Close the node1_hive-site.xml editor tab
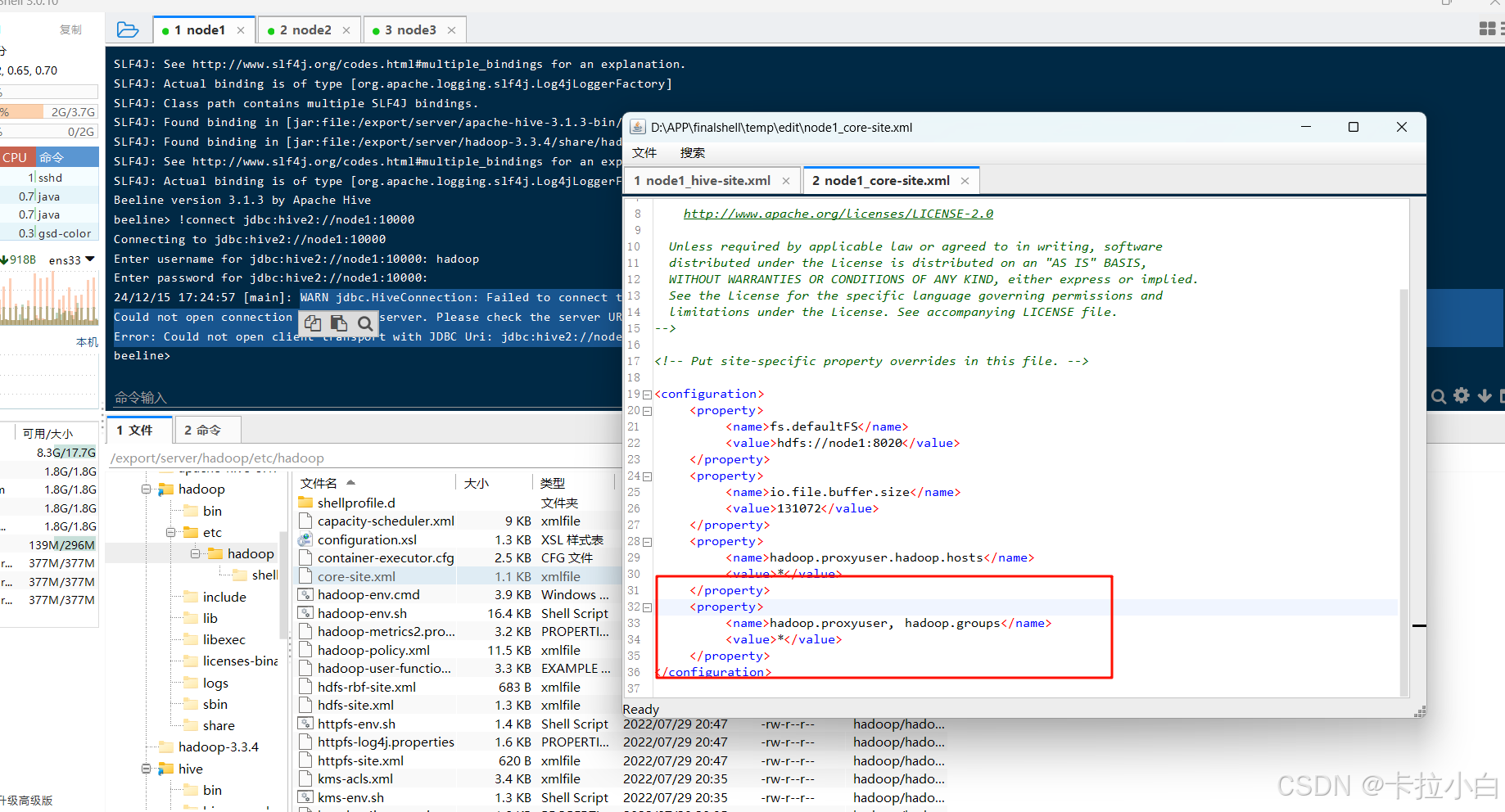The width and height of the screenshot is (1505, 812). click(786, 181)
